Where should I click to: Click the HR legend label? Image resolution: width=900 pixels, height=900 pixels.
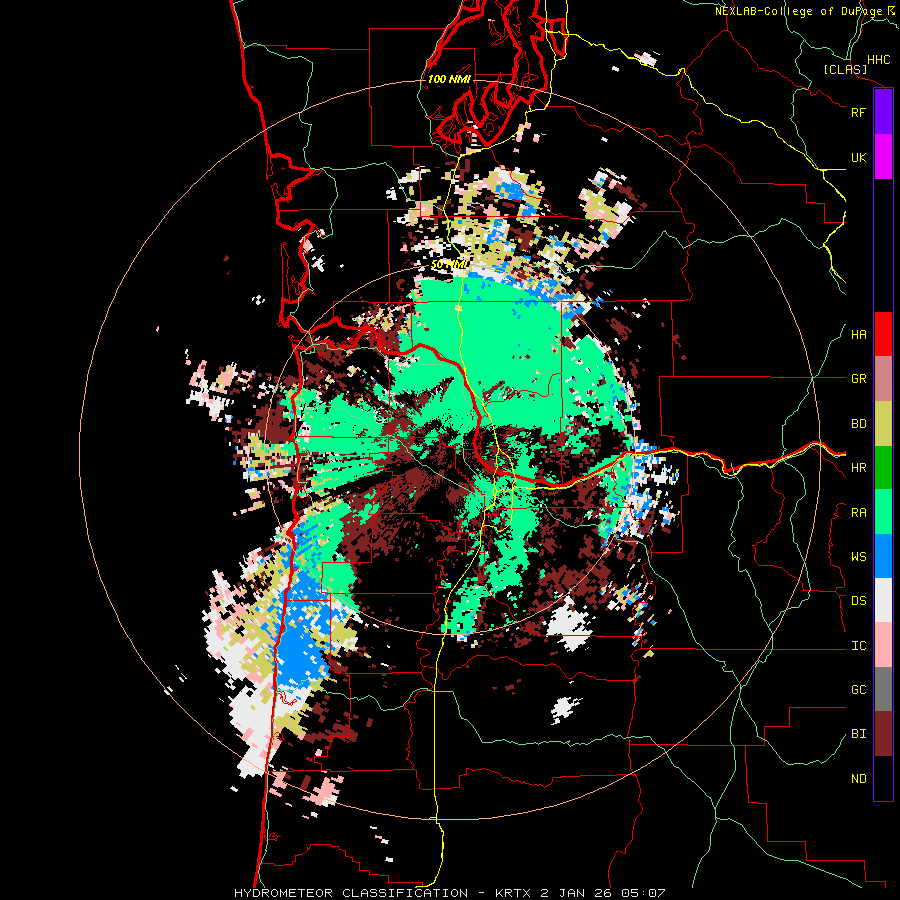tap(858, 468)
